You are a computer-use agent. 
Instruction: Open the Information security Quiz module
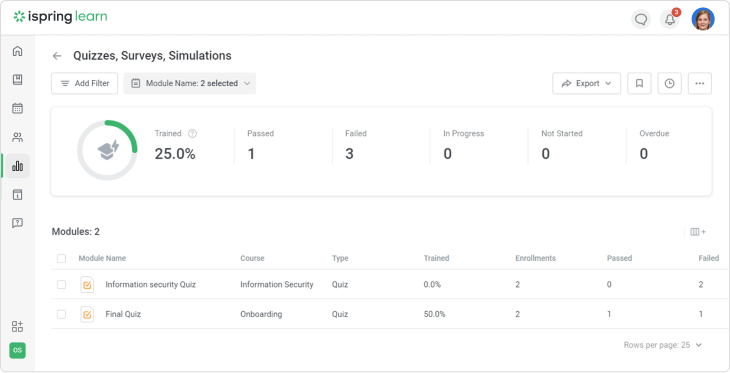[150, 285]
